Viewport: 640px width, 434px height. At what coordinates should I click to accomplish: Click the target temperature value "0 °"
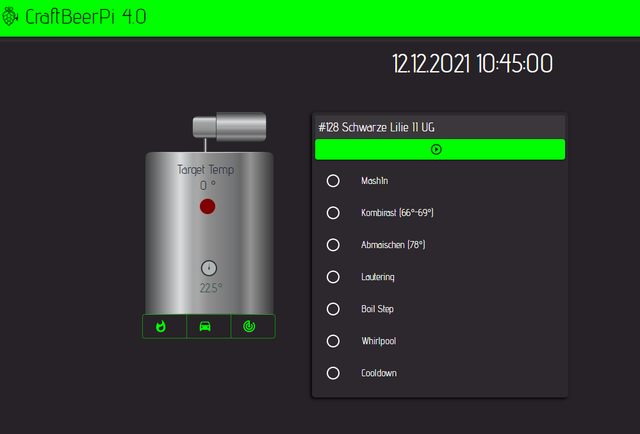click(208, 186)
